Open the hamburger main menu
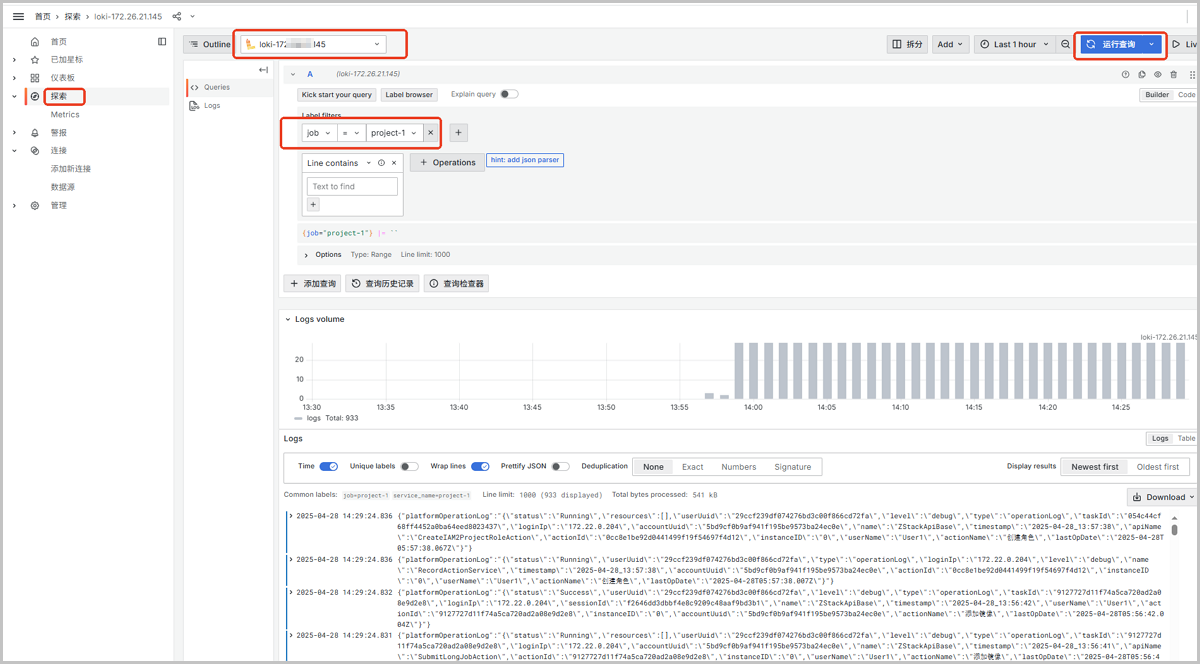 pyautogui.click(x=18, y=17)
